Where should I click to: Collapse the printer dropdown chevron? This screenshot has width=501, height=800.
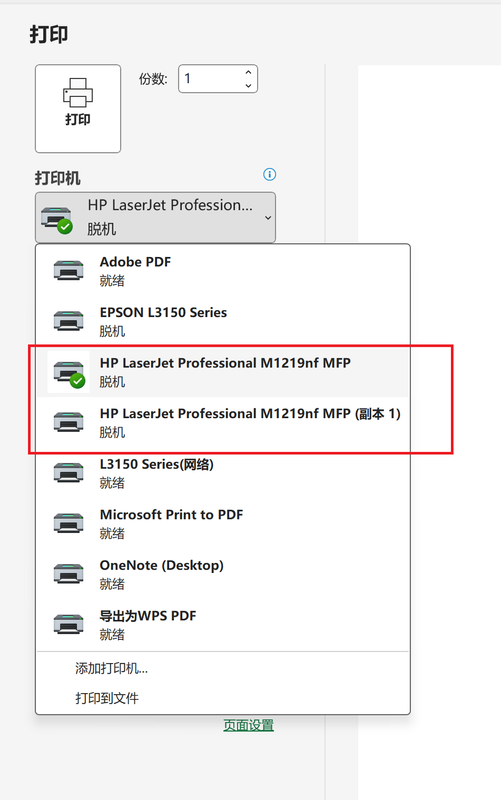point(268,218)
